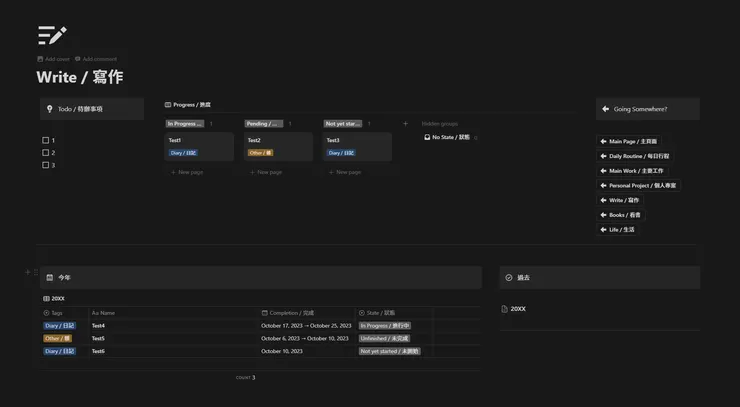Screen dimensions: 740x407
Task: Click calendar icon in 今年 callout
Action: (50, 278)
